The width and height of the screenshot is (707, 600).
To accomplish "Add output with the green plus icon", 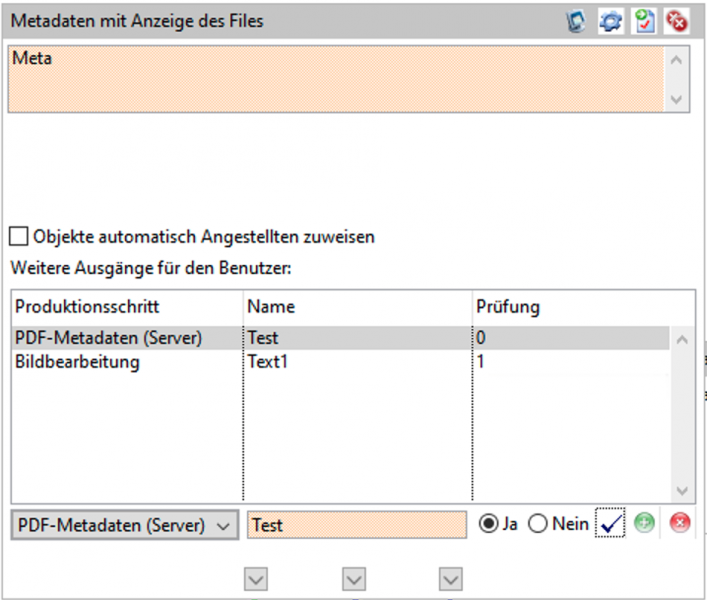I will 645,524.
